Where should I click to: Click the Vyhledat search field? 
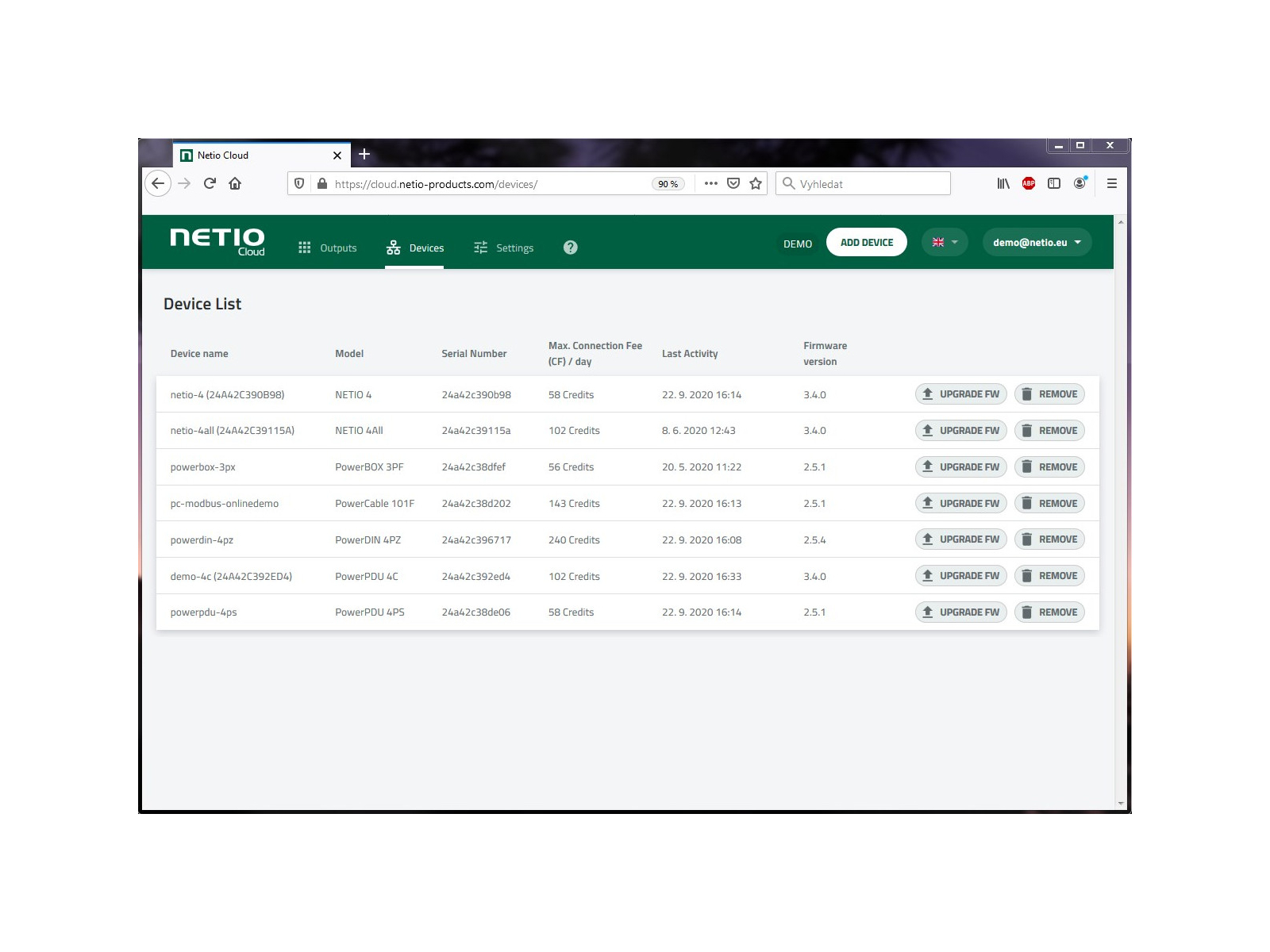(x=863, y=183)
